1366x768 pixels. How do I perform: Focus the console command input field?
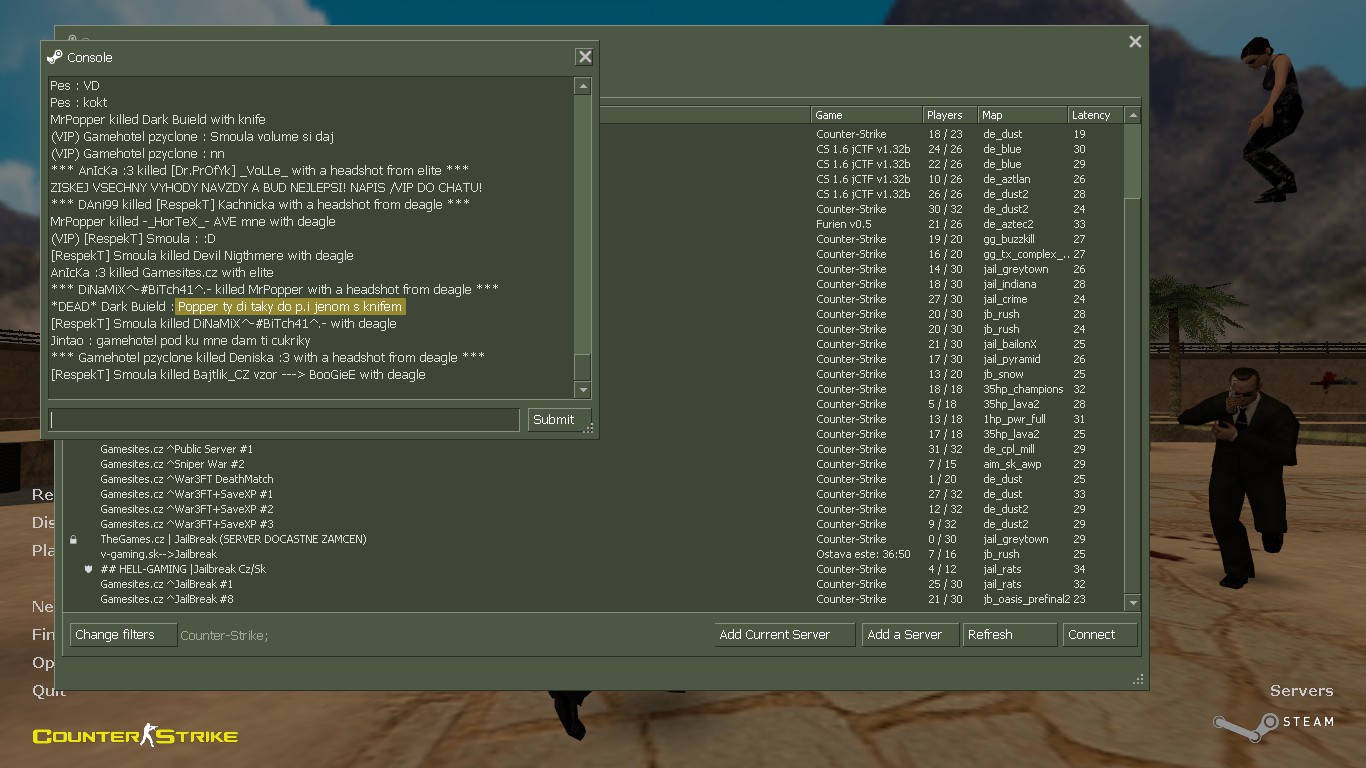click(x=284, y=420)
